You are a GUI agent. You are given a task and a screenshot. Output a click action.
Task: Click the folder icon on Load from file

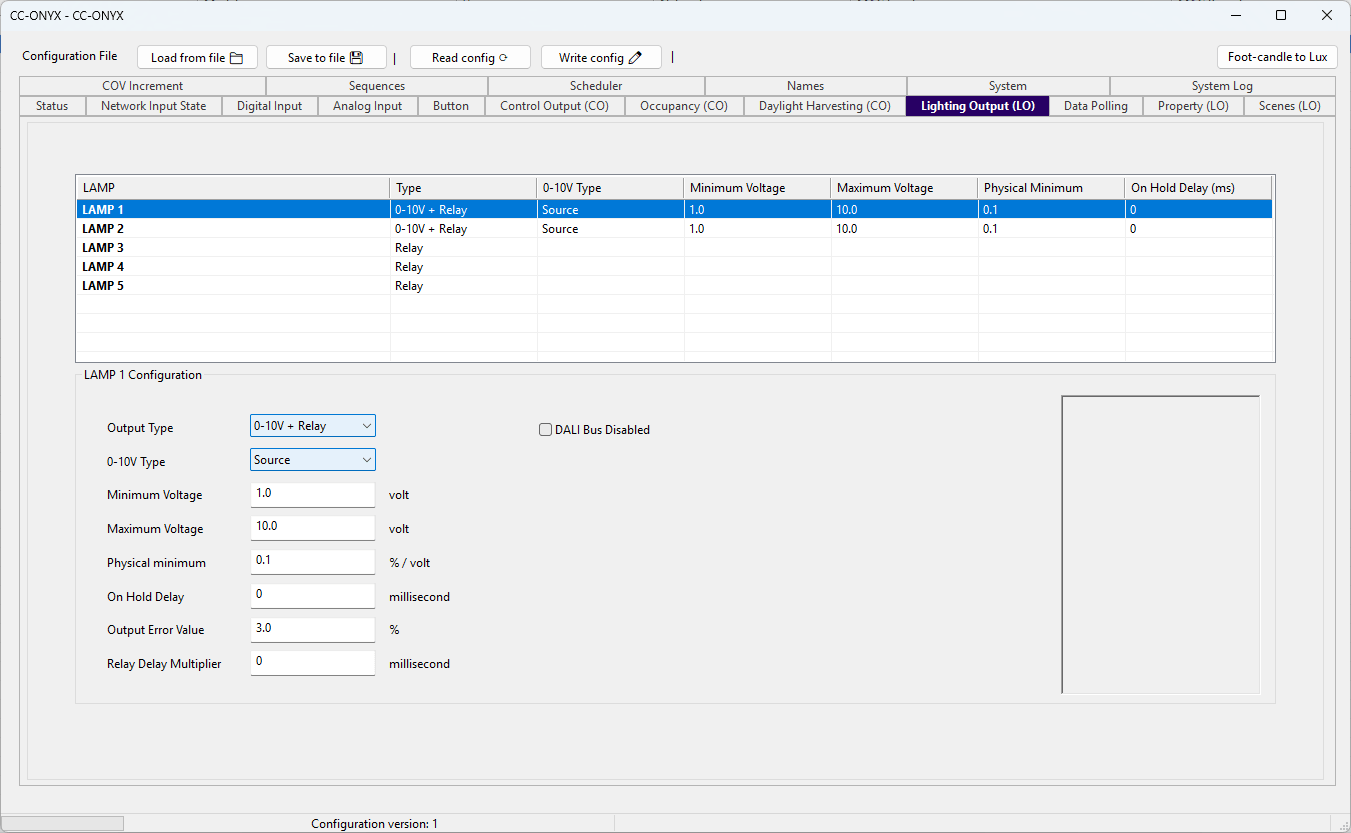coord(237,58)
